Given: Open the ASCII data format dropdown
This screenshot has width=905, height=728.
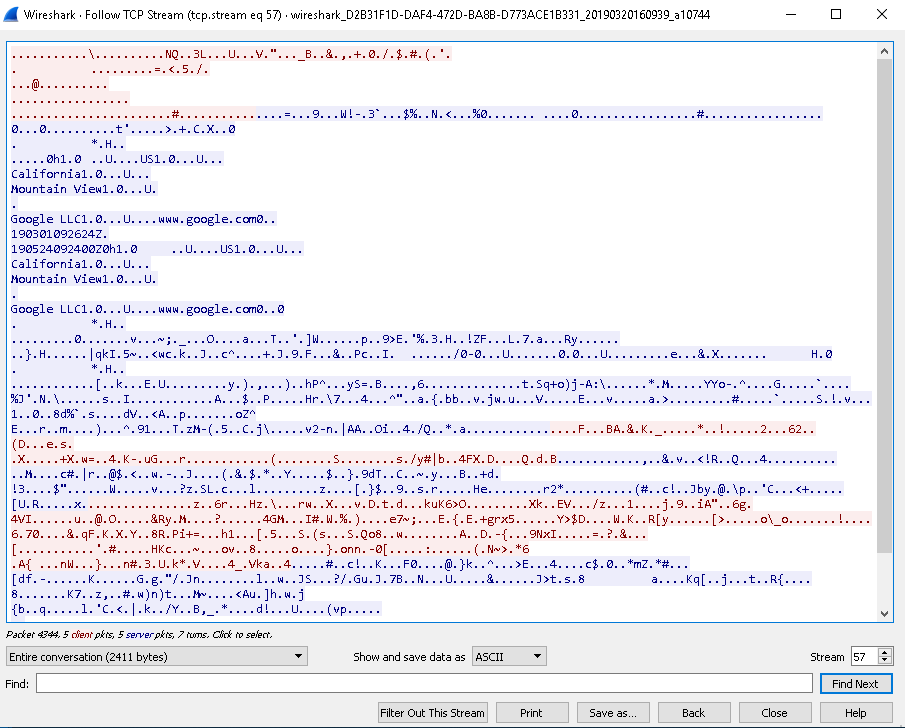Looking at the screenshot, I should (x=509, y=656).
